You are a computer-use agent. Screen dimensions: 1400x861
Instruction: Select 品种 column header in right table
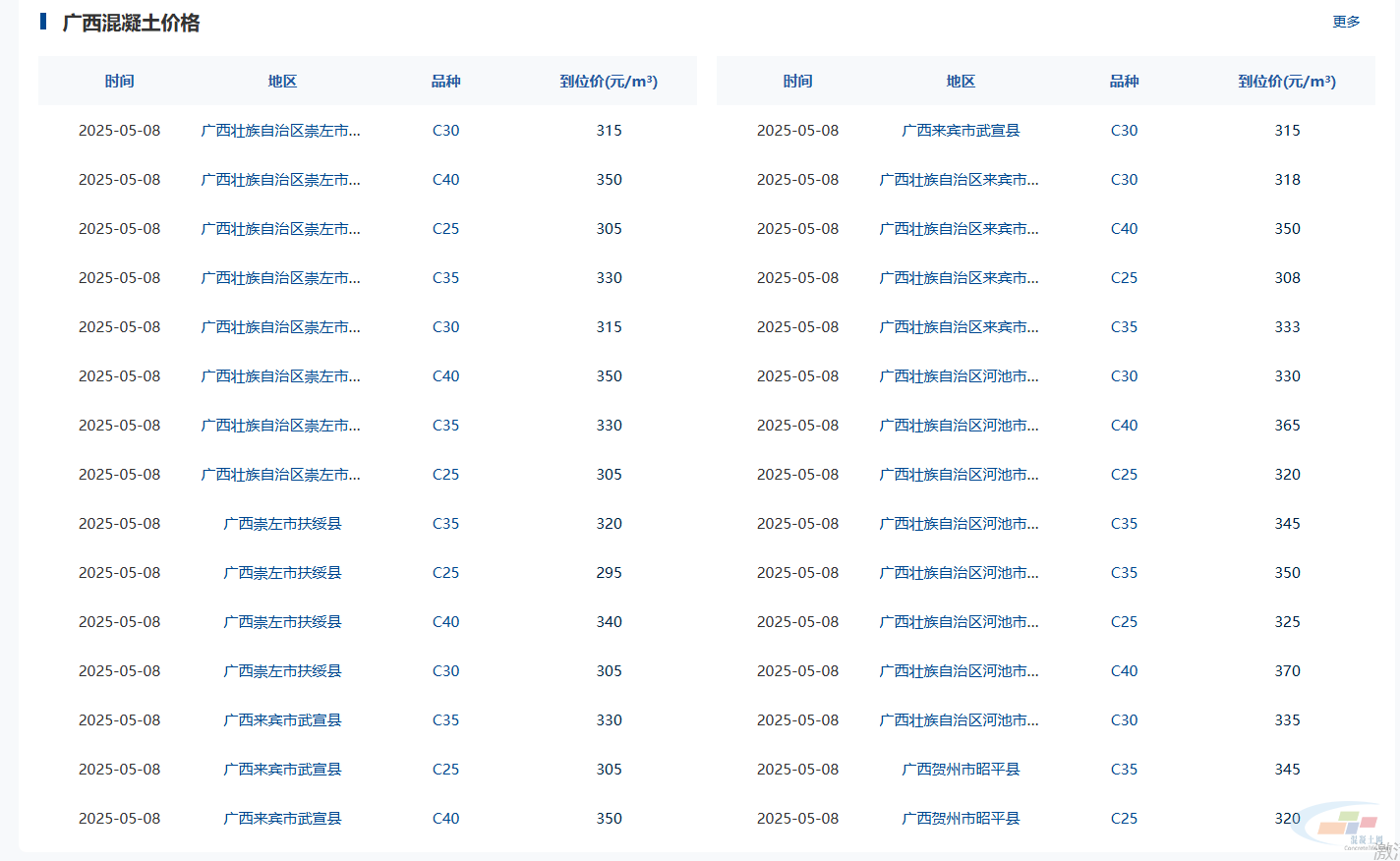1124,82
